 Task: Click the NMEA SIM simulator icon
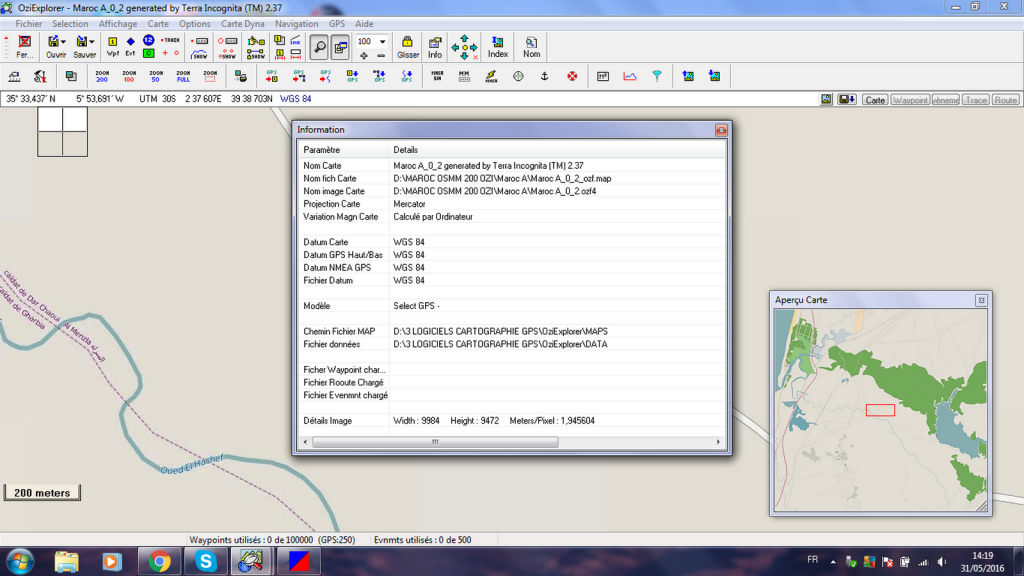tap(437, 76)
